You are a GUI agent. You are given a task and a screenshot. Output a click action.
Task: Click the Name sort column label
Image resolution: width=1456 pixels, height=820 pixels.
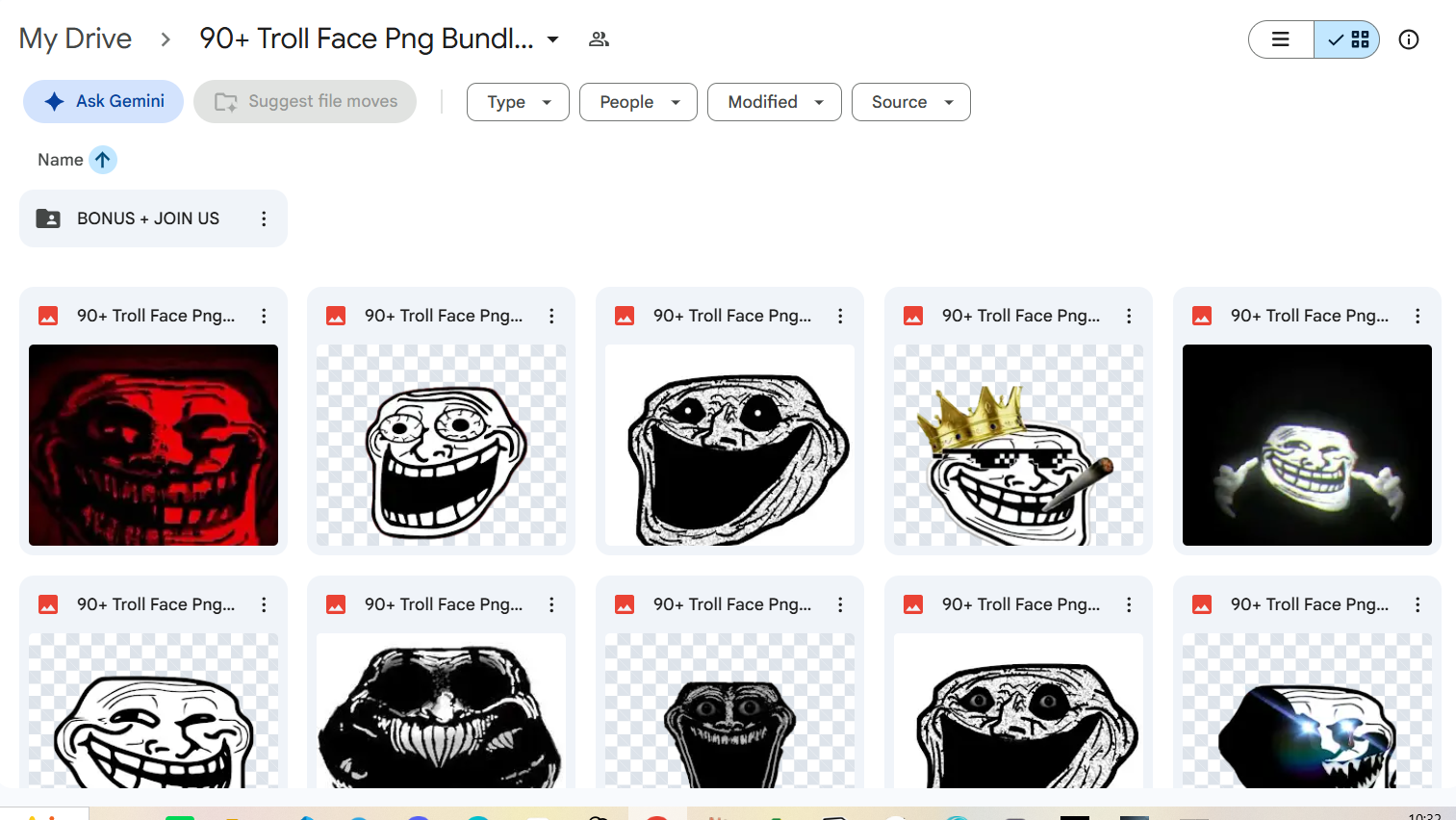click(60, 160)
